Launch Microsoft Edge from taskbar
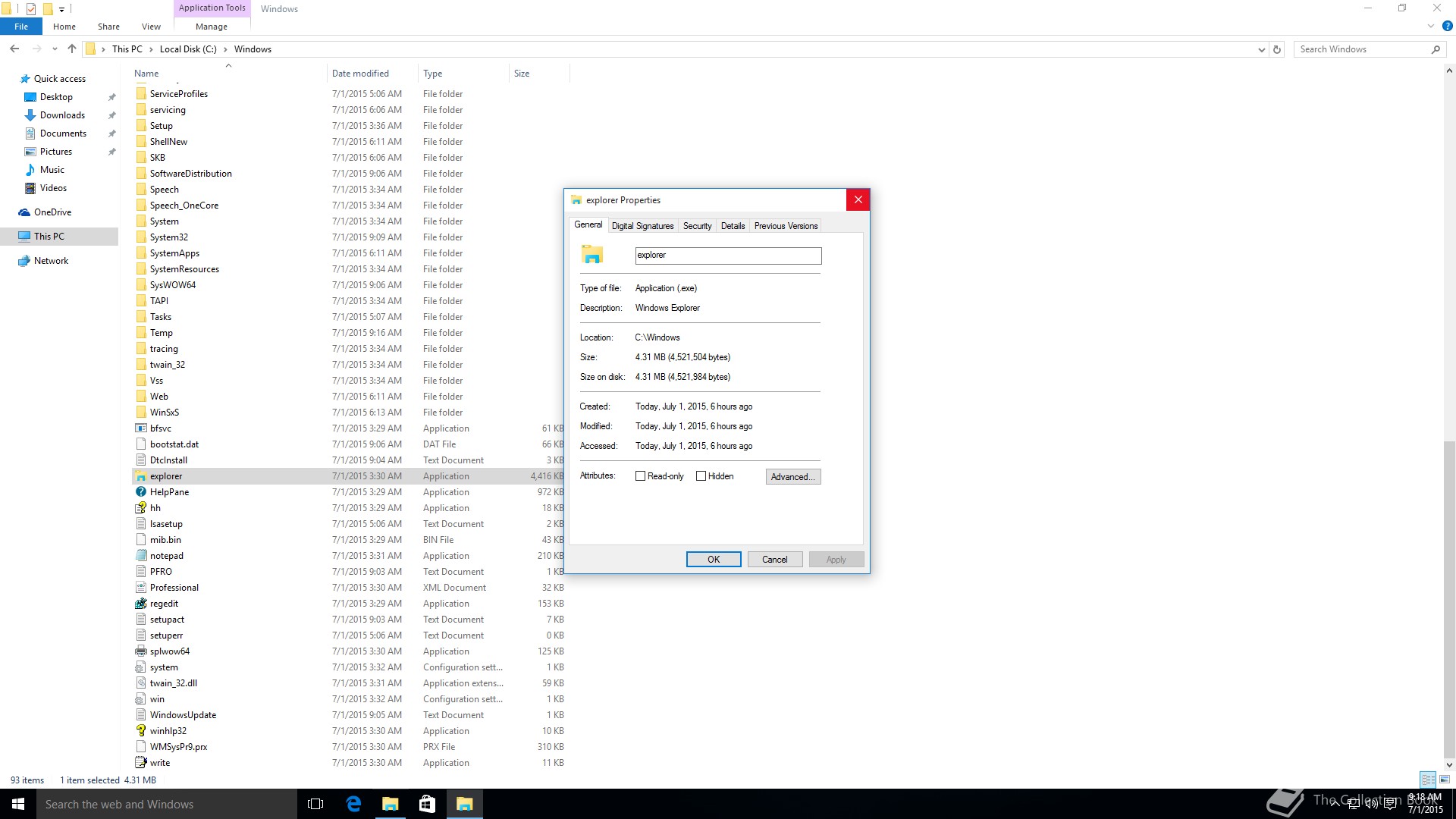Screen dimensions: 1456x819 (x=353, y=804)
